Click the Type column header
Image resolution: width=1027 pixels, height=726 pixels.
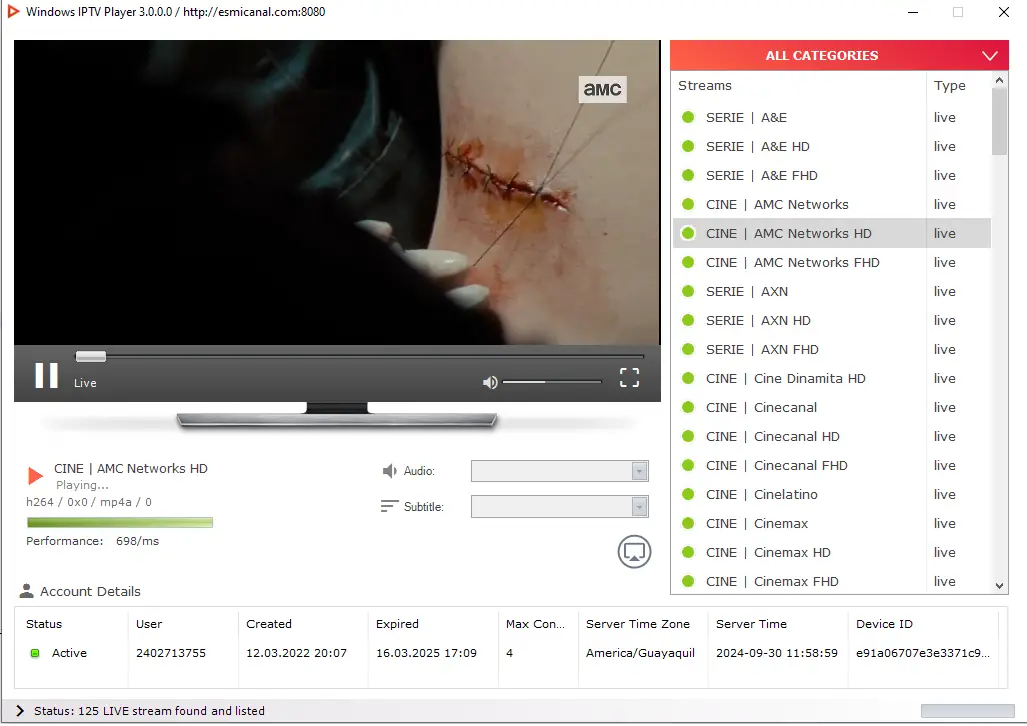tap(950, 86)
